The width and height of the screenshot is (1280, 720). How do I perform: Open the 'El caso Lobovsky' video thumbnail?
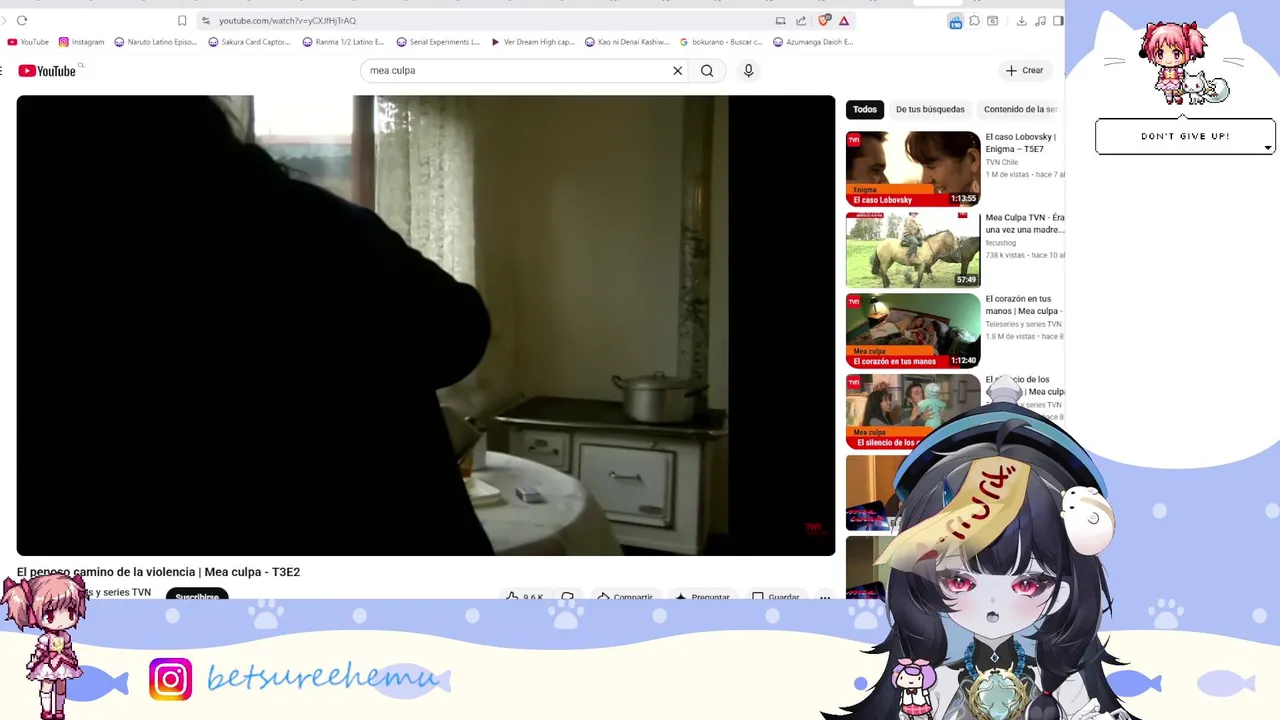pyautogui.click(x=913, y=169)
